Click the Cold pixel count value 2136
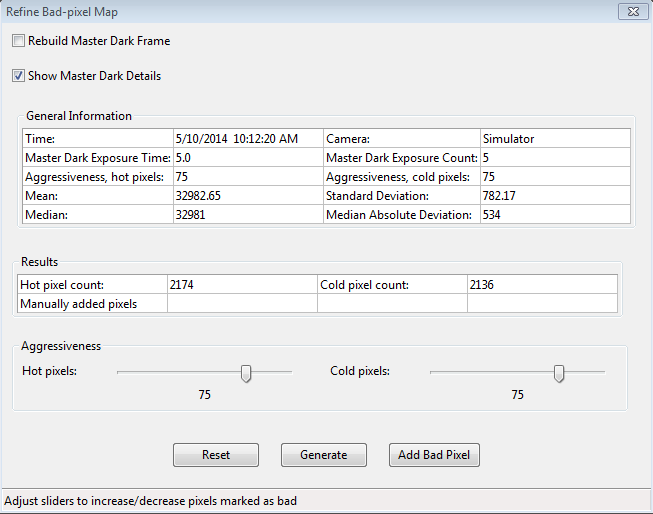 pos(481,285)
